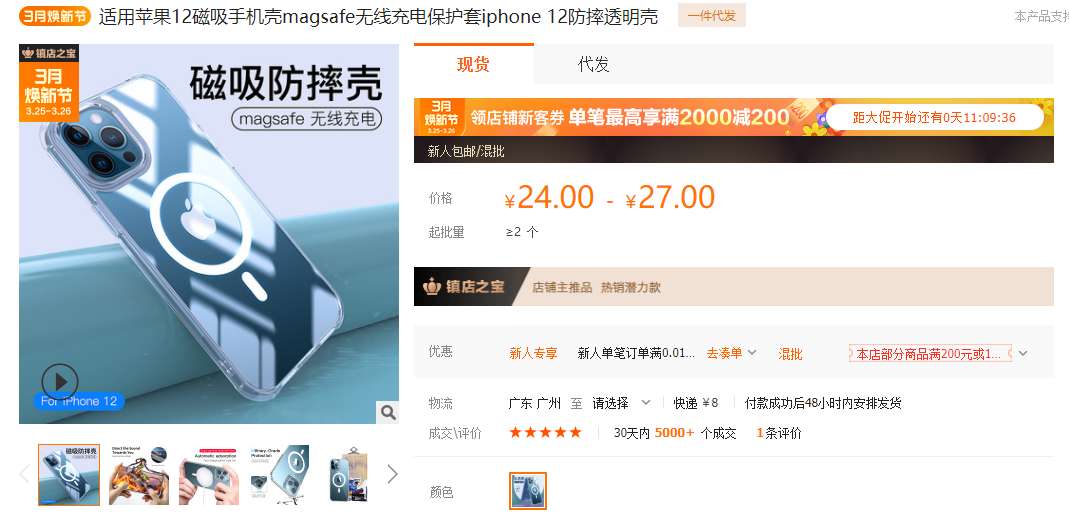Expand the shop discount promotions chevron

pyautogui.click(x=1023, y=353)
